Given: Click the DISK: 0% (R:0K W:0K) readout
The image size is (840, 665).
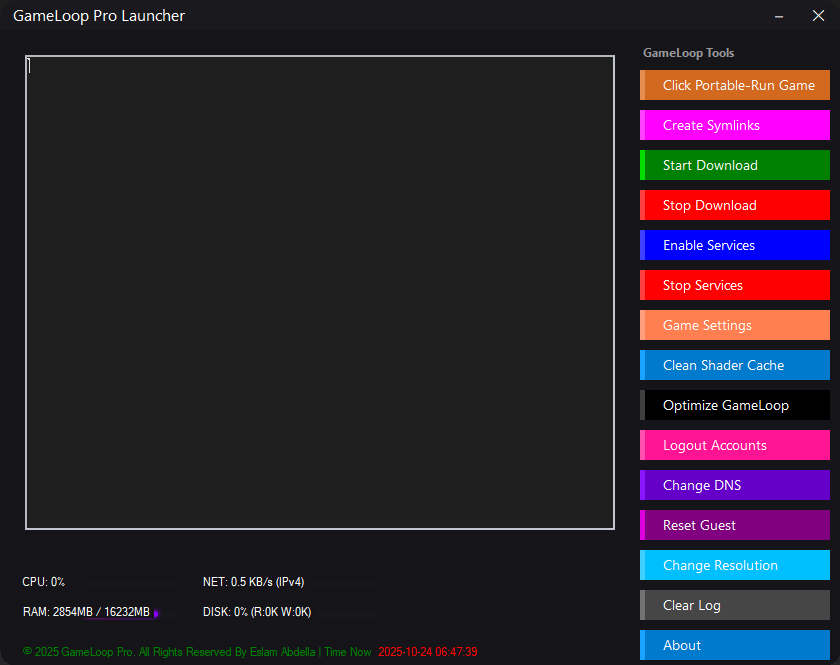Looking at the screenshot, I should (x=257, y=612).
